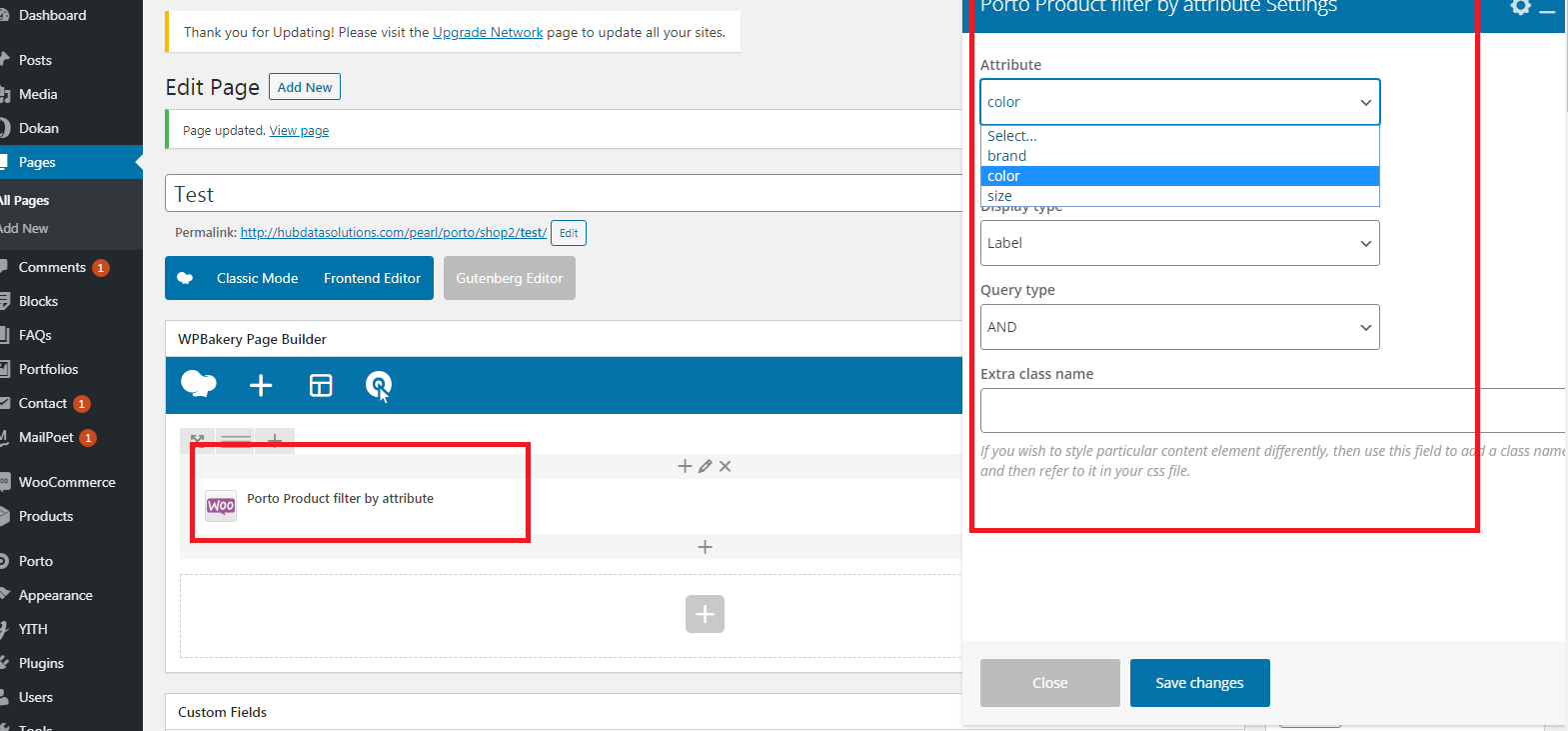Switch to Classic Mode editor
Image resolution: width=1568 pixels, height=731 pixels.
pyautogui.click(x=258, y=278)
